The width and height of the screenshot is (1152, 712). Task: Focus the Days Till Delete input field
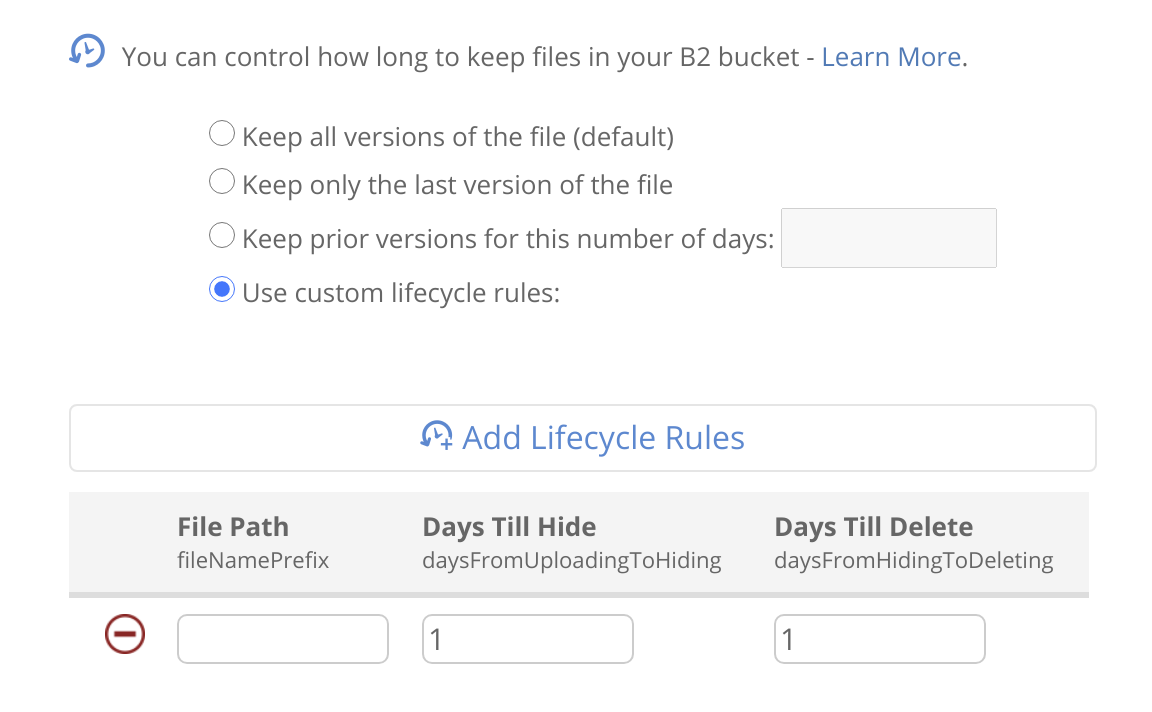pos(879,639)
